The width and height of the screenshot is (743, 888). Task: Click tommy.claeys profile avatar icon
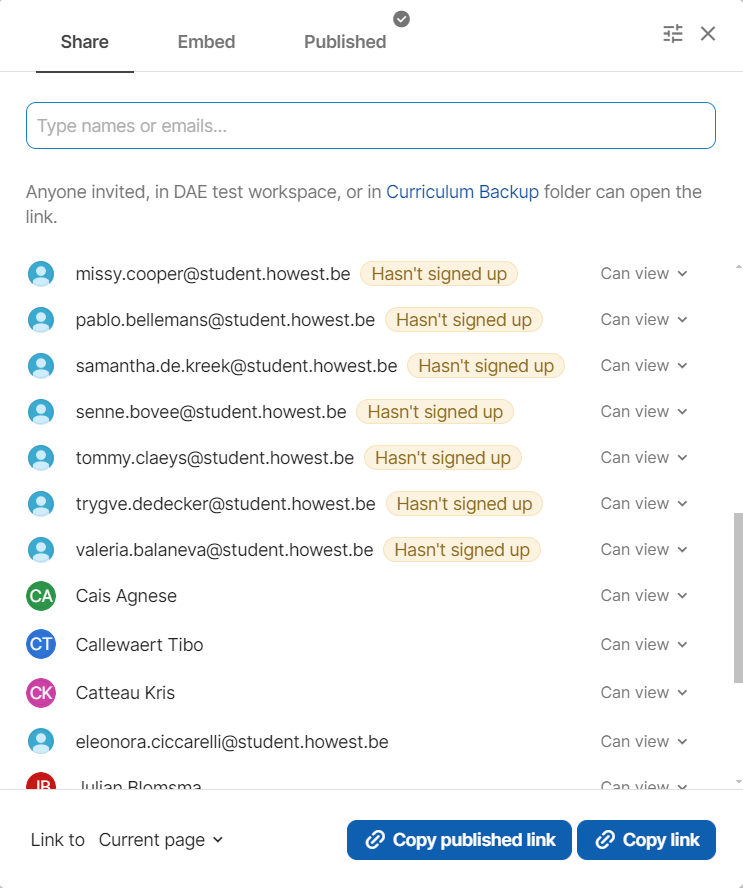[x=41, y=458]
